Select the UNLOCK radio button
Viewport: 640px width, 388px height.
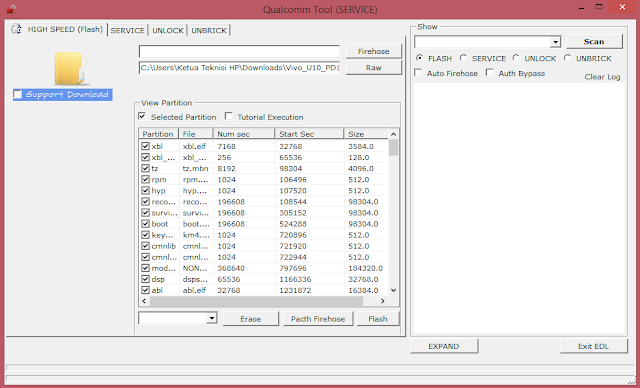516,58
